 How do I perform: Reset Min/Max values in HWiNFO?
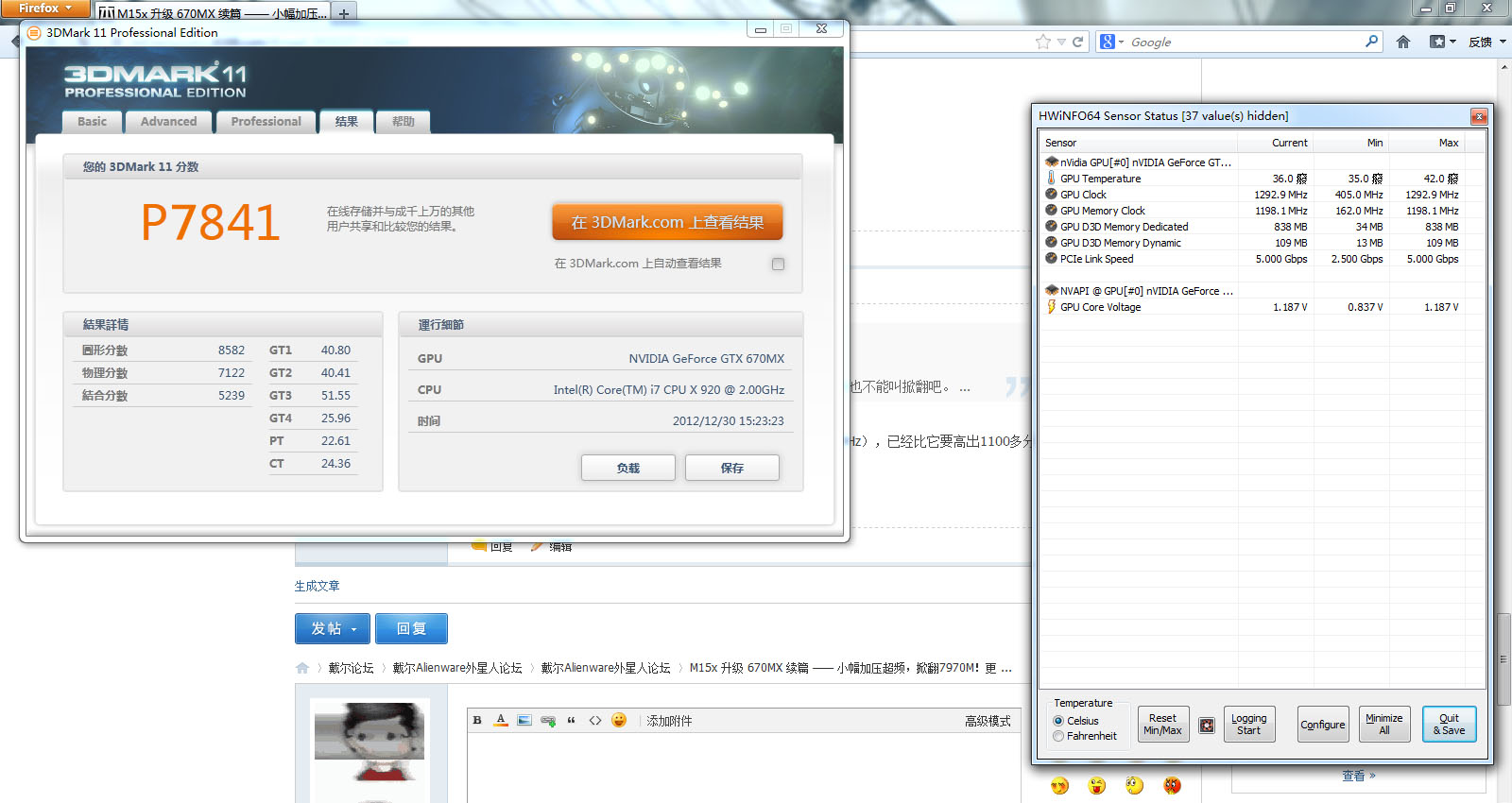coord(1162,725)
